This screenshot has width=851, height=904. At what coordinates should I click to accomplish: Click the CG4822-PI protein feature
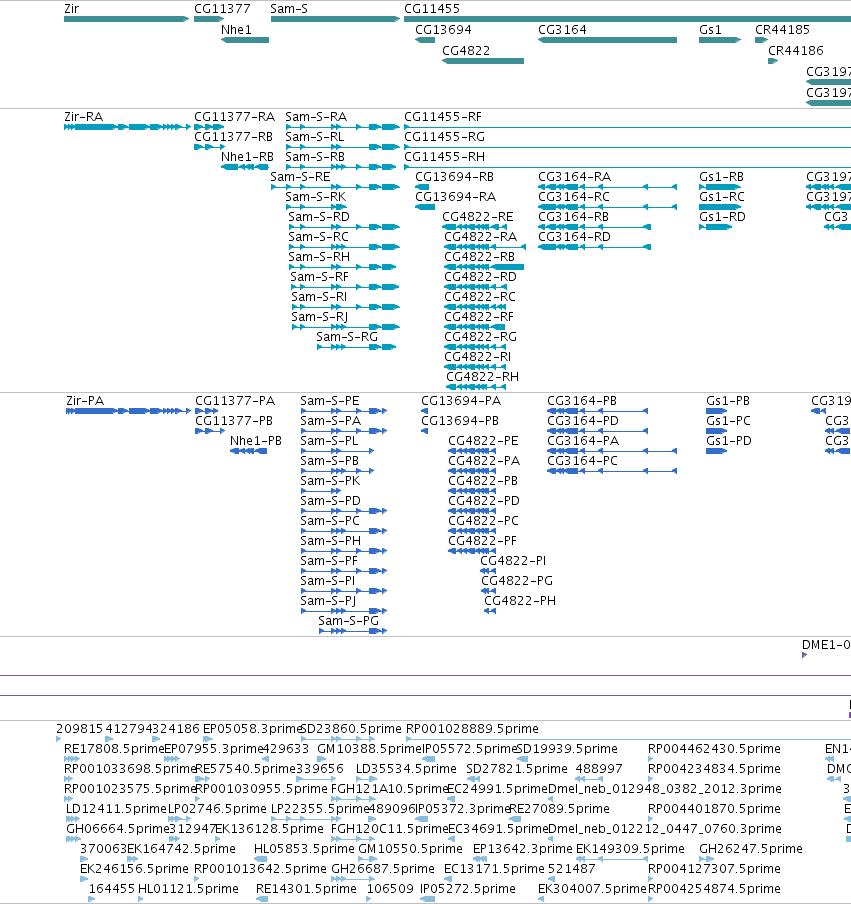[x=488, y=571]
